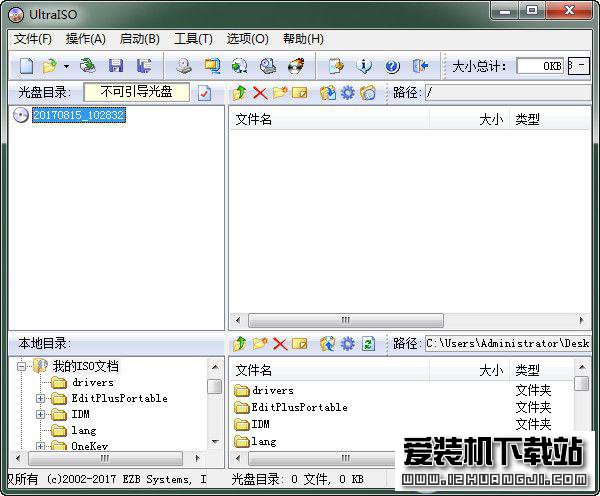
Task: Rename the selected item in the local directory pane
Action: point(300,344)
